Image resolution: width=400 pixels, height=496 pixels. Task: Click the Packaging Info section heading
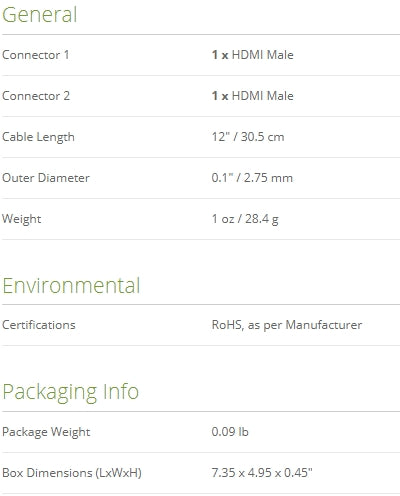point(70,392)
